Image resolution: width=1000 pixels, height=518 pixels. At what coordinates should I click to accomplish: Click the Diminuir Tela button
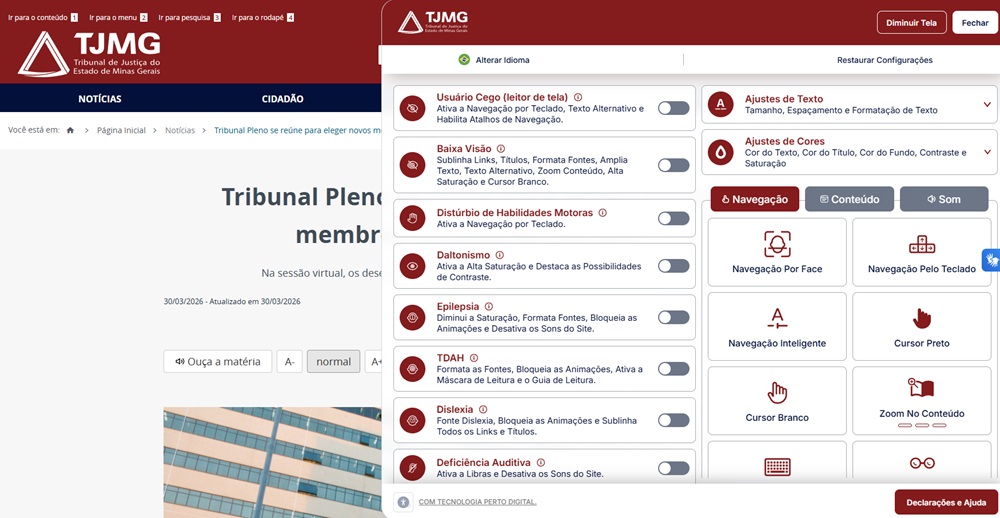[x=911, y=23]
